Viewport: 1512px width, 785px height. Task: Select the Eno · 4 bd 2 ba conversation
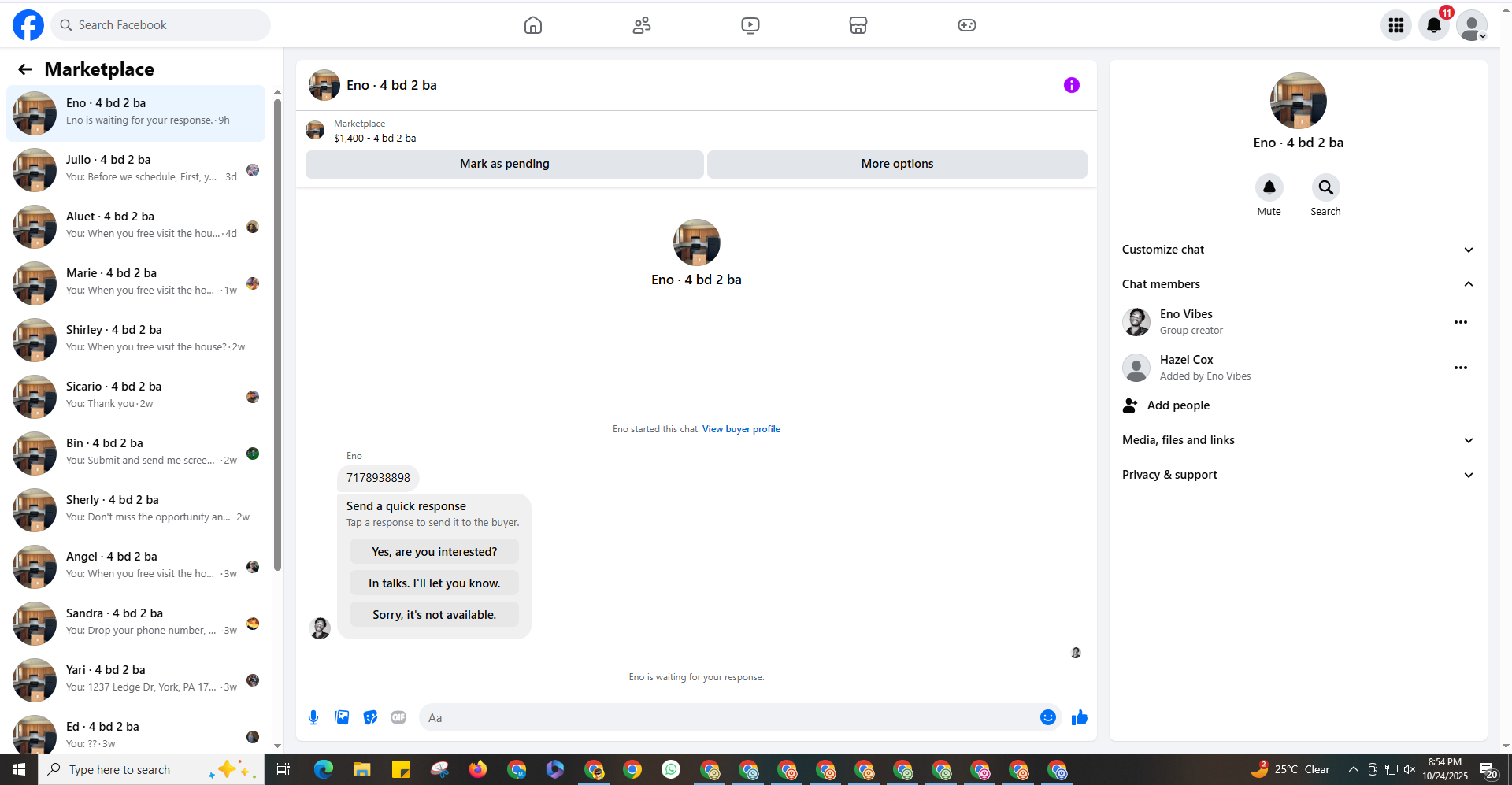tap(136, 113)
